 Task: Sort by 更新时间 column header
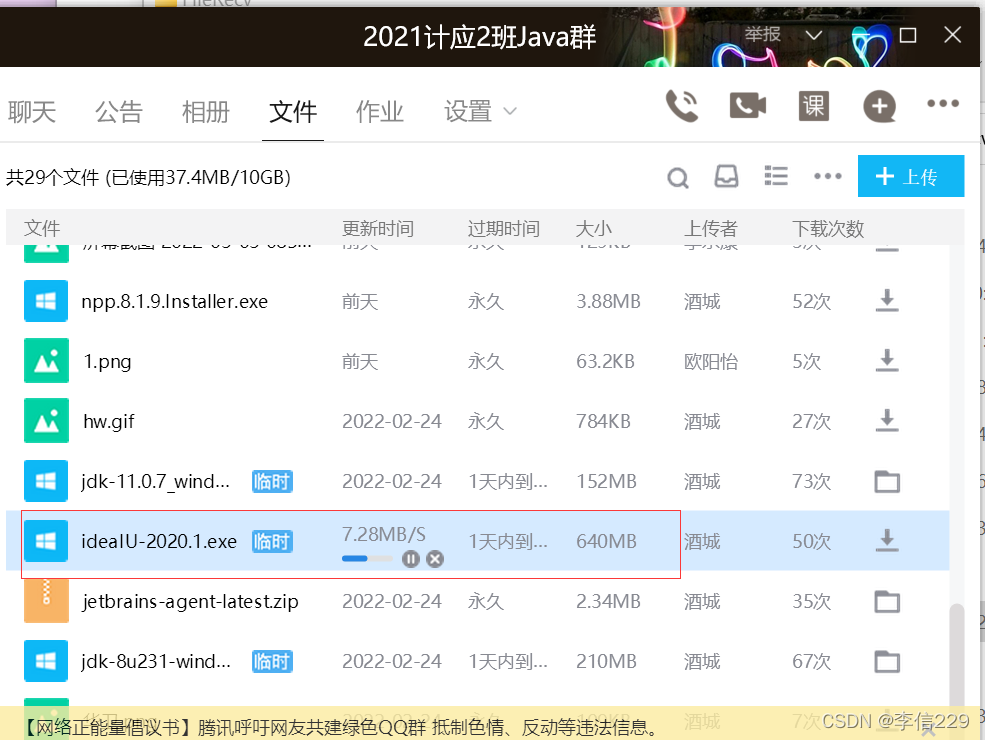click(x=378, y=229)
